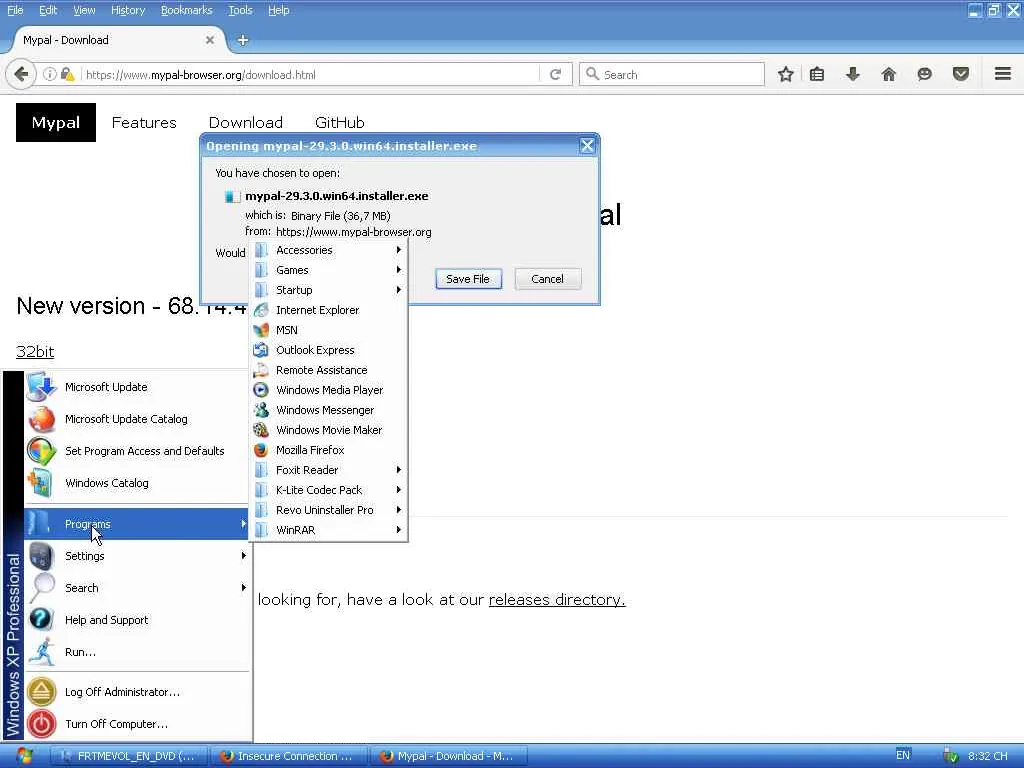This screenshot has height=768, width=1024.
Task: Follow the releases directory link
Action: pos(557,600)
